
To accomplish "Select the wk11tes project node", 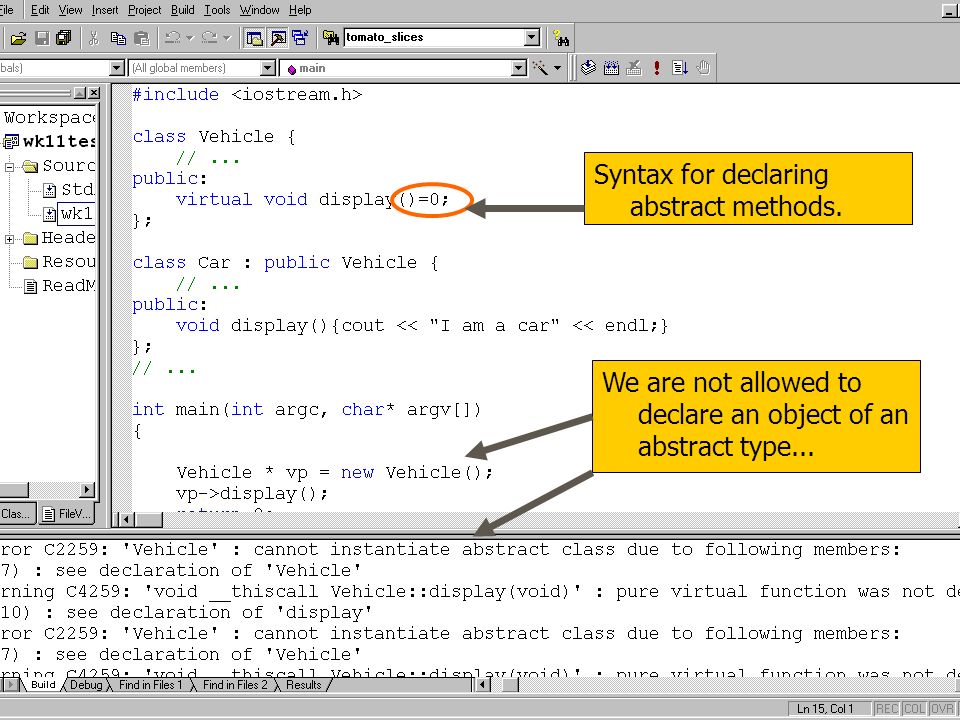I will (x=49, y=141).
